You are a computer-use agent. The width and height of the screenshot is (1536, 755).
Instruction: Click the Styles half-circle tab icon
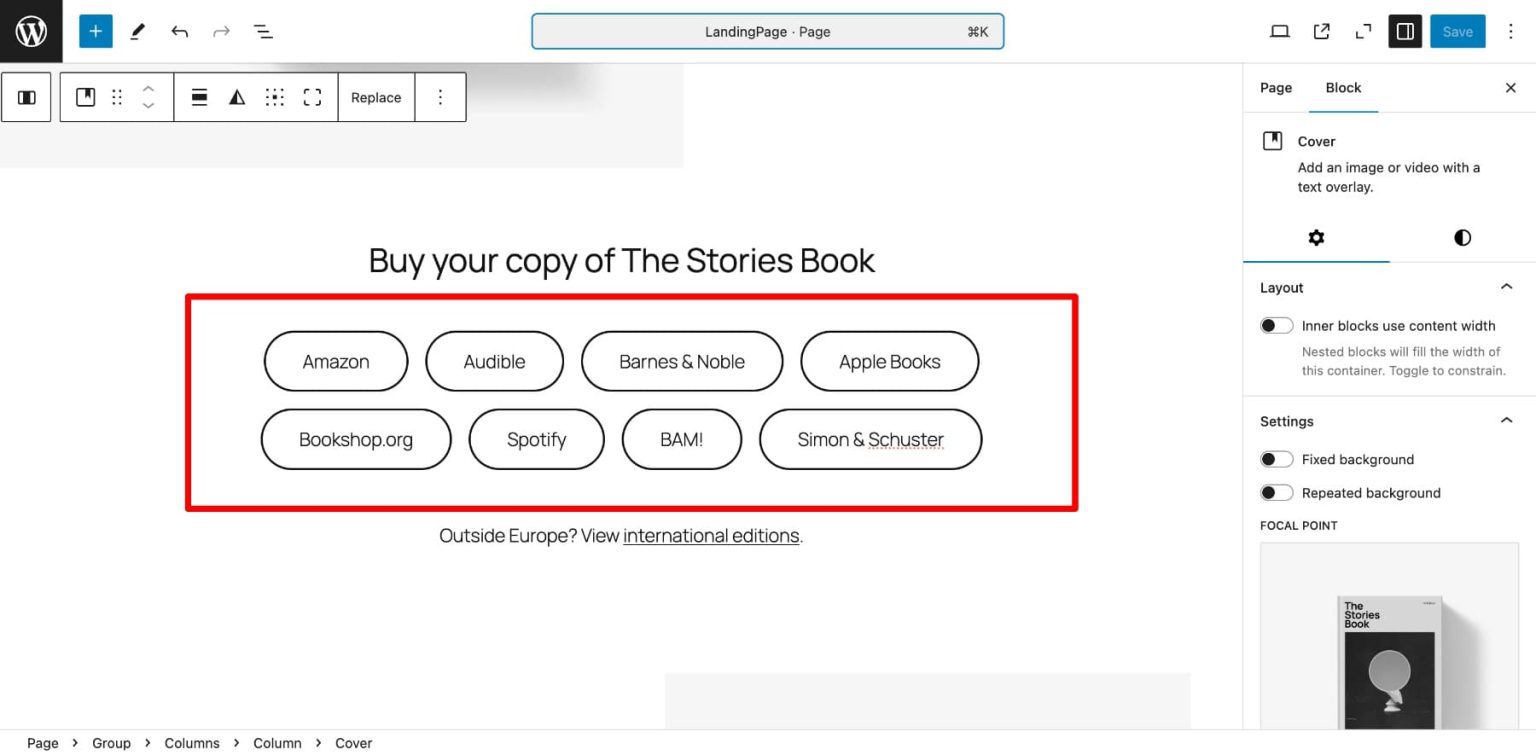[1462, 237]
